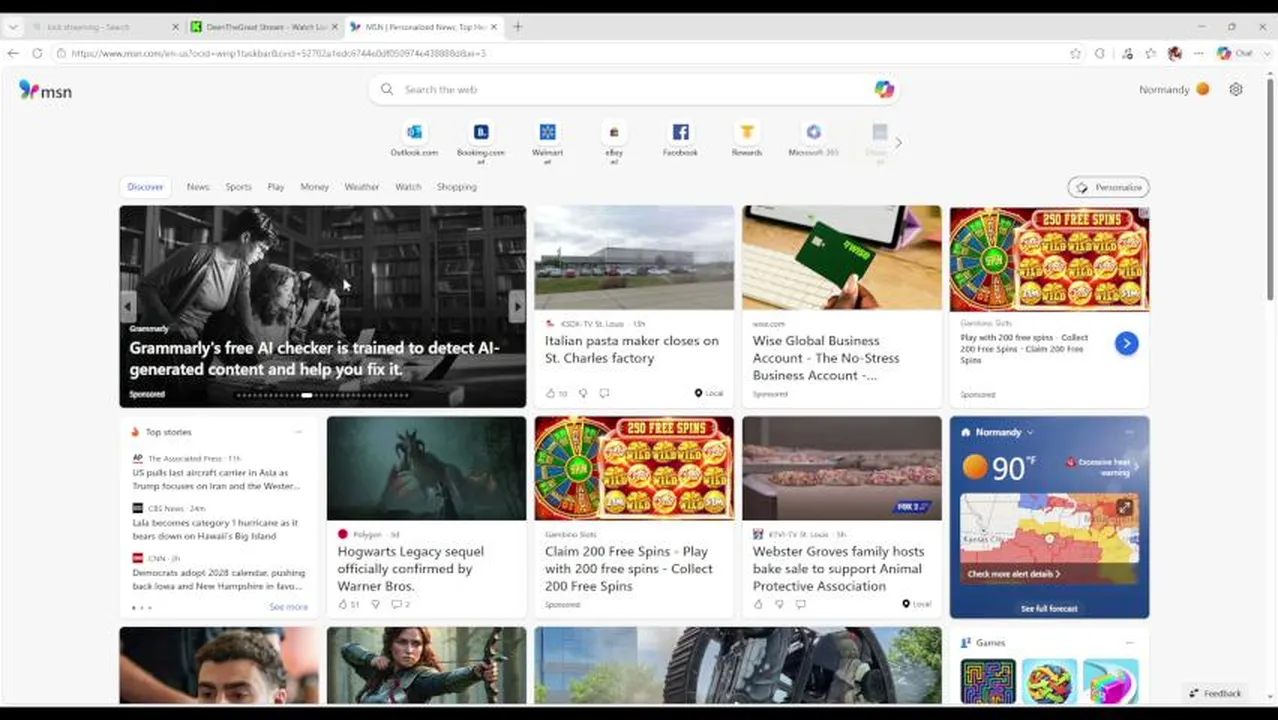Open the Microsoft 365 shortcut

tap(813, 140)
